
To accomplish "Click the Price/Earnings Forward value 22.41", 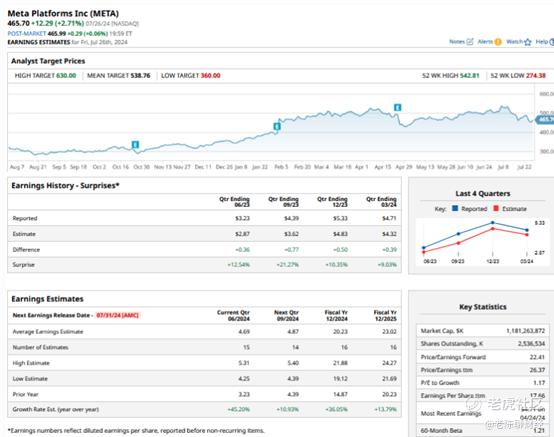I will [537, 357].
